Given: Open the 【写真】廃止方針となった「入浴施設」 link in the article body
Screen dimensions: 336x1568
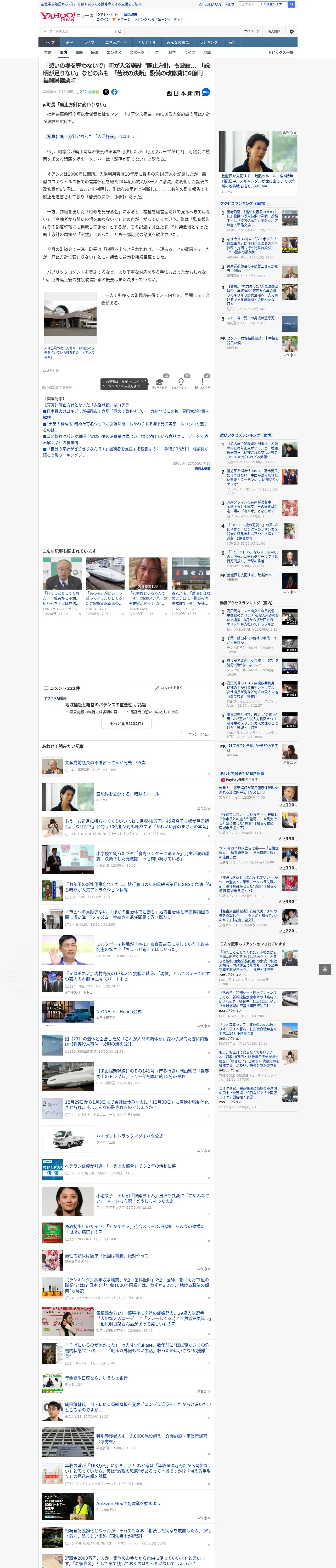Looking at the screenshot, I should 89,137.
